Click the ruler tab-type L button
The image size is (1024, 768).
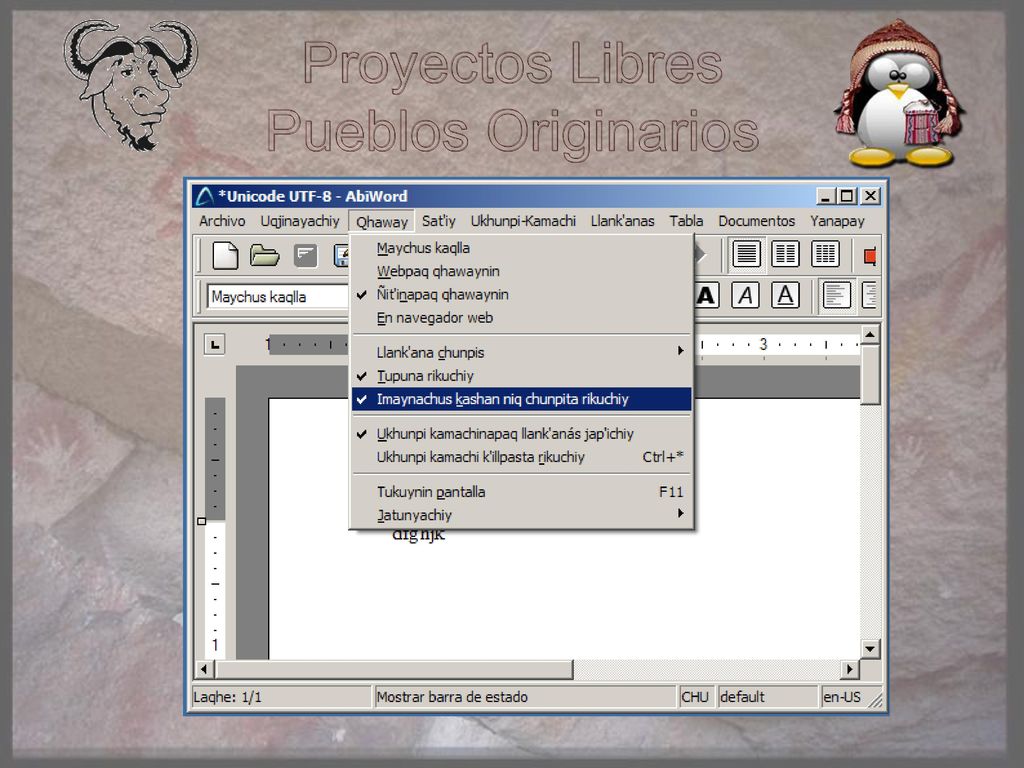(x=214, y=344)
